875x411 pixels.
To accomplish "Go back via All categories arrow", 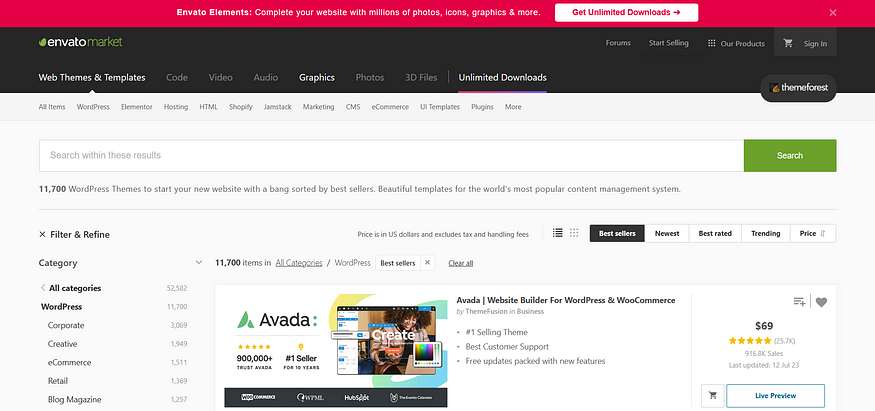I will click(x=43, y=288).
